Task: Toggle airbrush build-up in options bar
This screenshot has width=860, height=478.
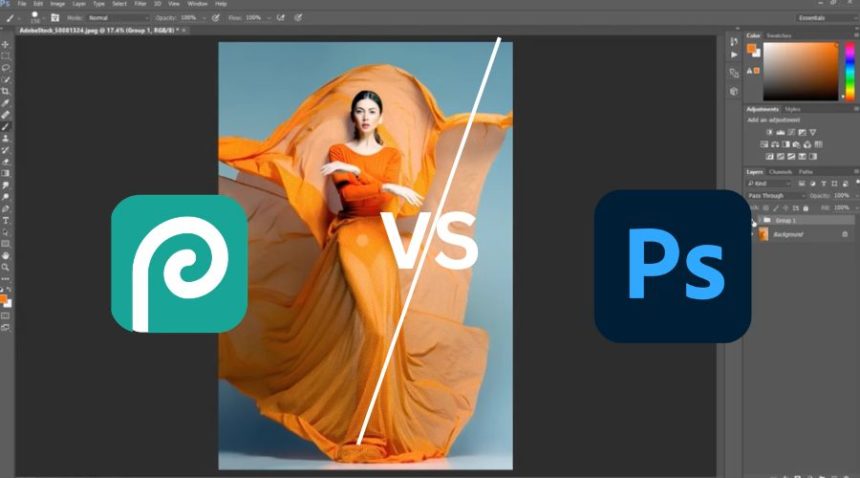Action: tap(281, 18)
